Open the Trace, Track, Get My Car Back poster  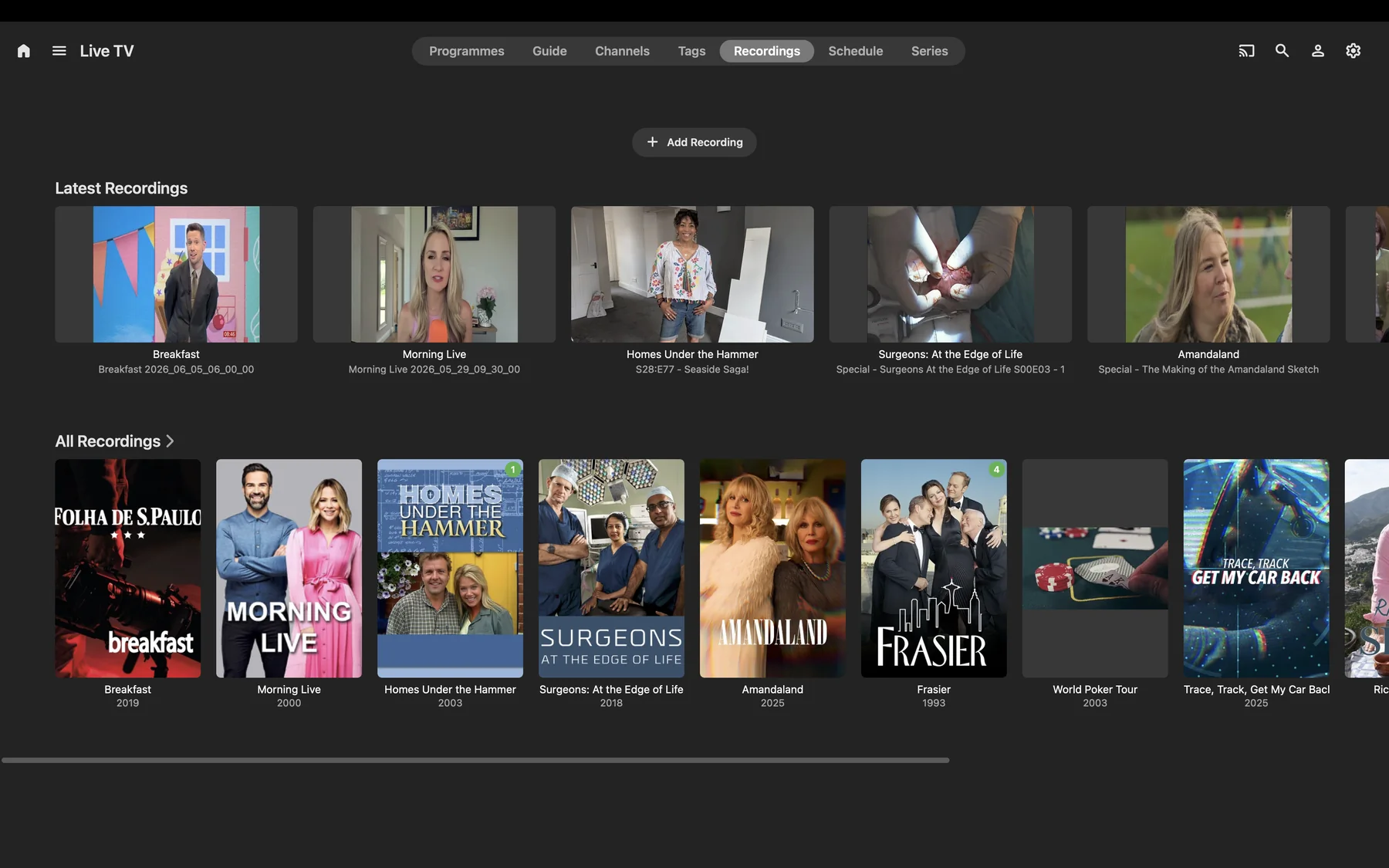[x=1256, y=569]
